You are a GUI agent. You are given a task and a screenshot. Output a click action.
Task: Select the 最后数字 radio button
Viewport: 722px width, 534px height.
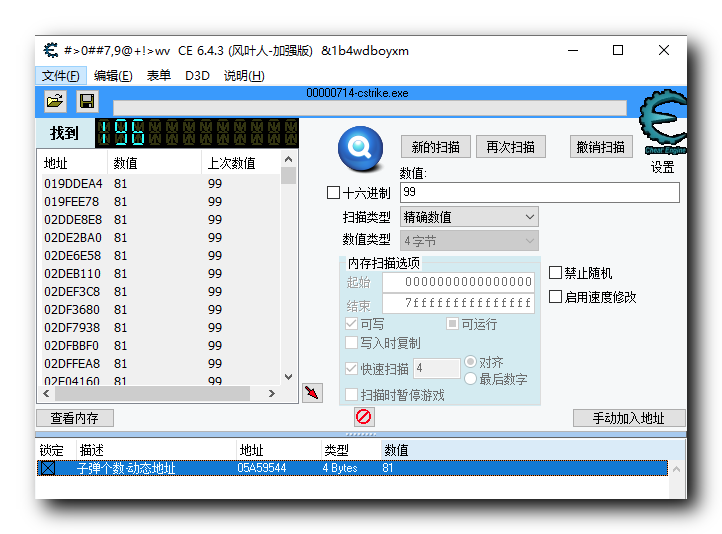[x=470, y=378]
